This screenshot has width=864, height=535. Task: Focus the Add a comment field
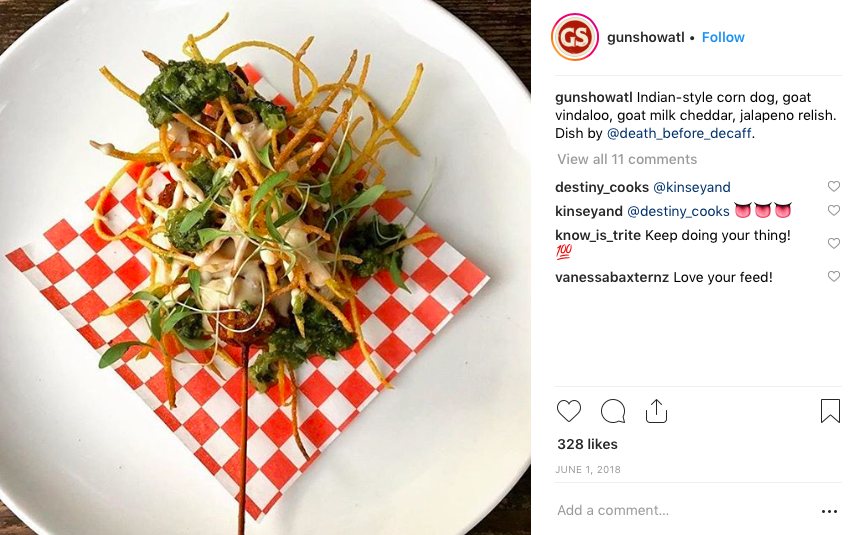683,510
